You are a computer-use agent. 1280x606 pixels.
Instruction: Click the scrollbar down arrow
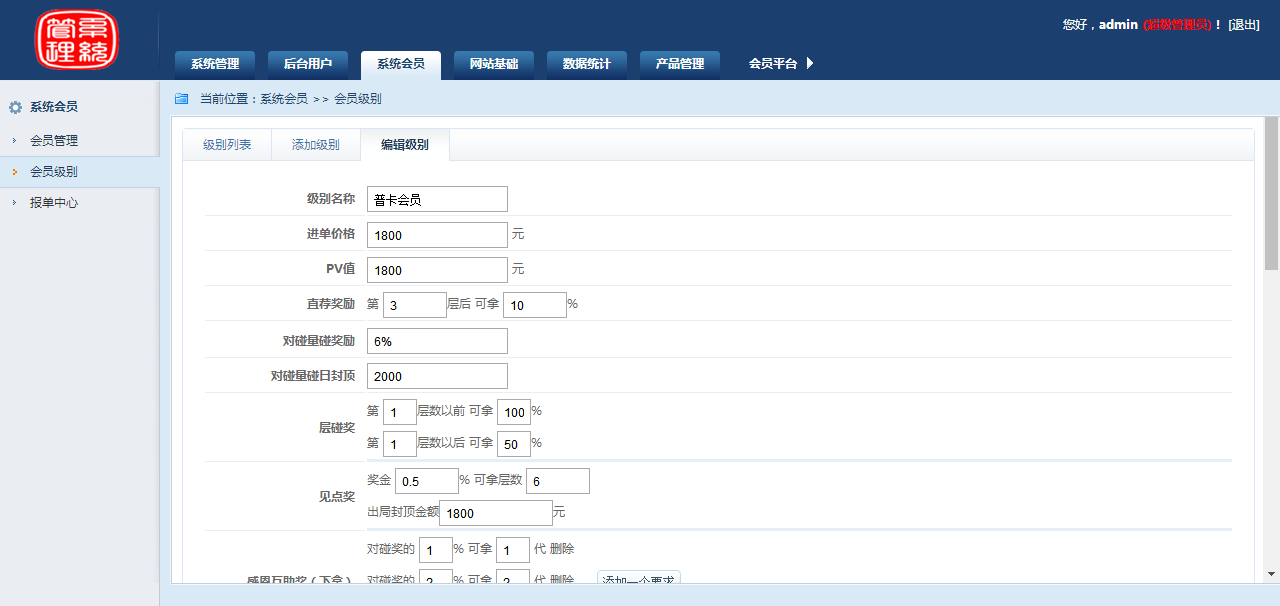[1271, 574]
